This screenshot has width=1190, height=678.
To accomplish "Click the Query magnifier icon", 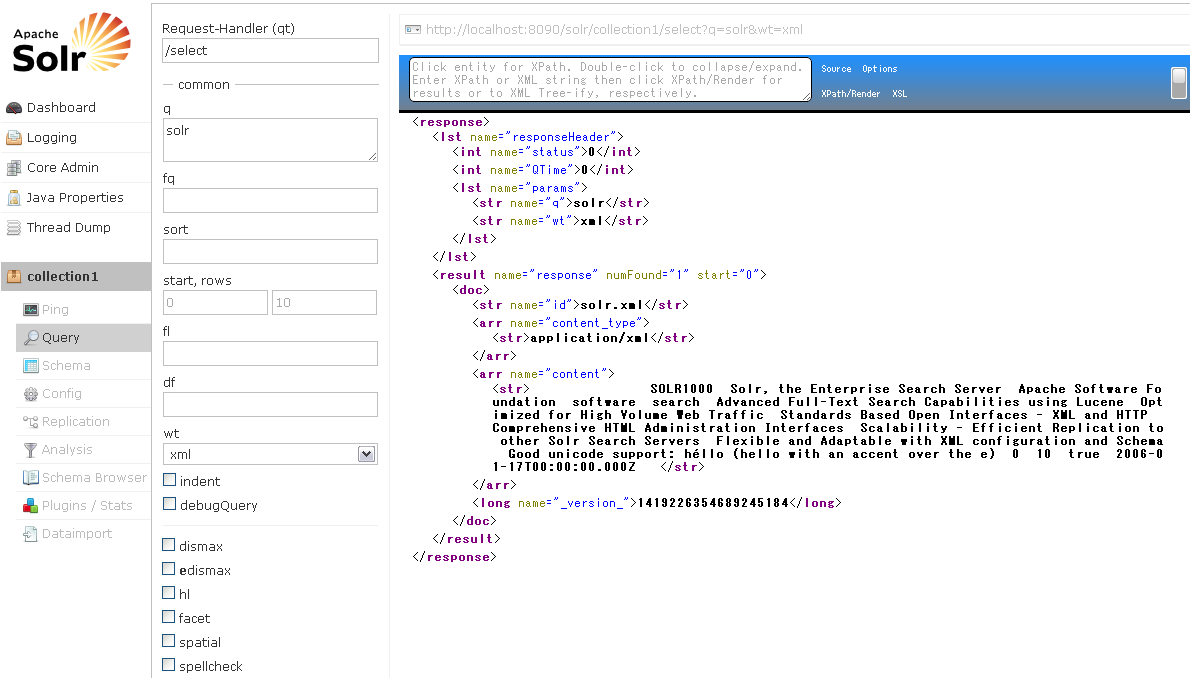I will pyautogui.click(x=30, y=337).
